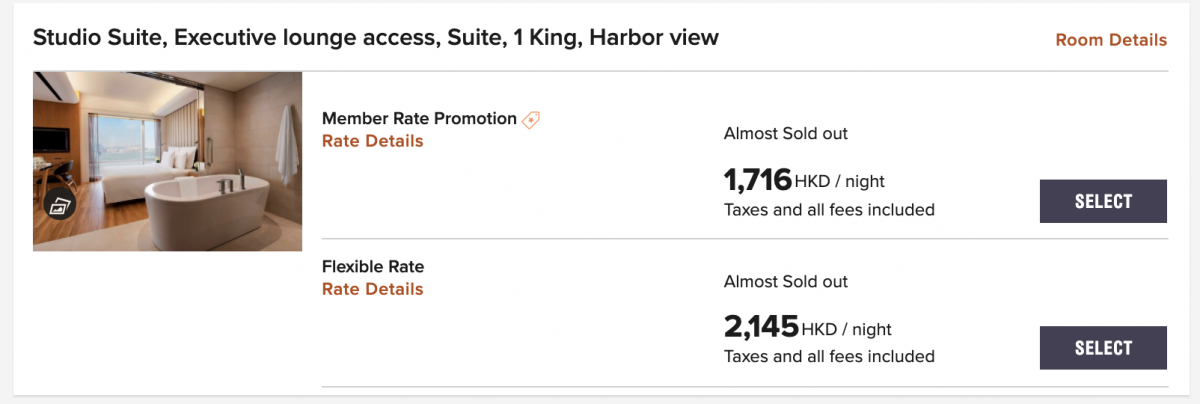Click the 1,716 price figure
Viewport: 1200px width, 404px height.
pyautogui.click(x=757, y=180)
